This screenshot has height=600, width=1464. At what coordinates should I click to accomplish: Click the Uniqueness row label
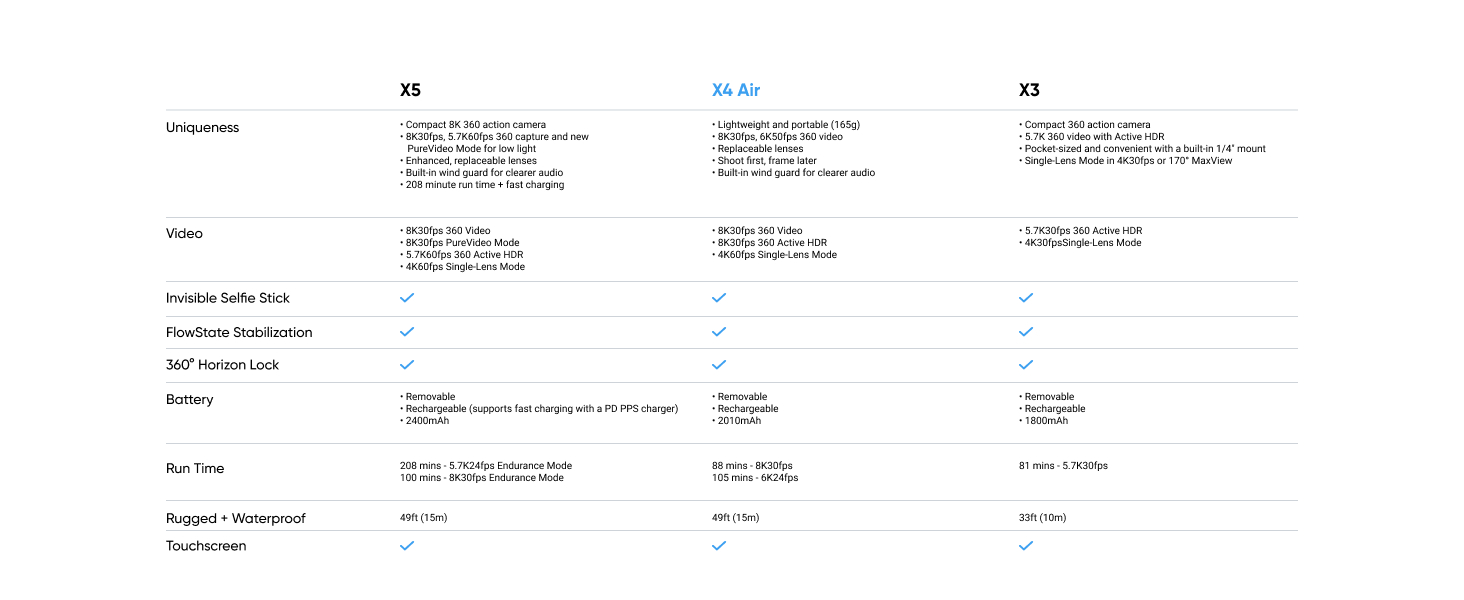pos(202,128)
